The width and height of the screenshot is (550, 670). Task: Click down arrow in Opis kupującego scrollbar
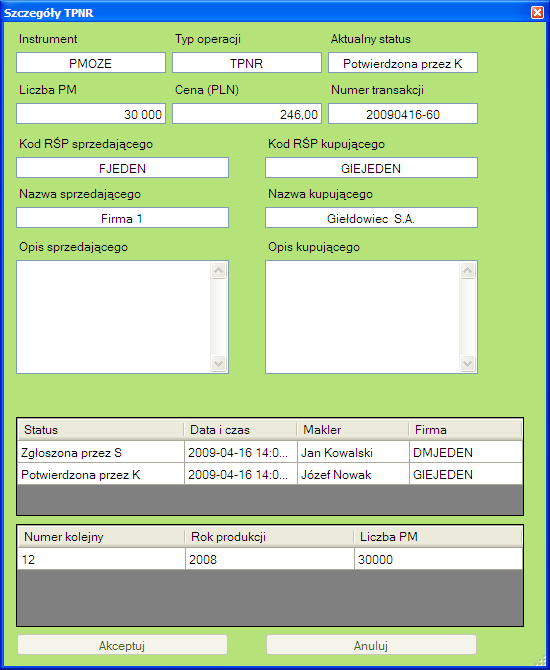[468, 363]
